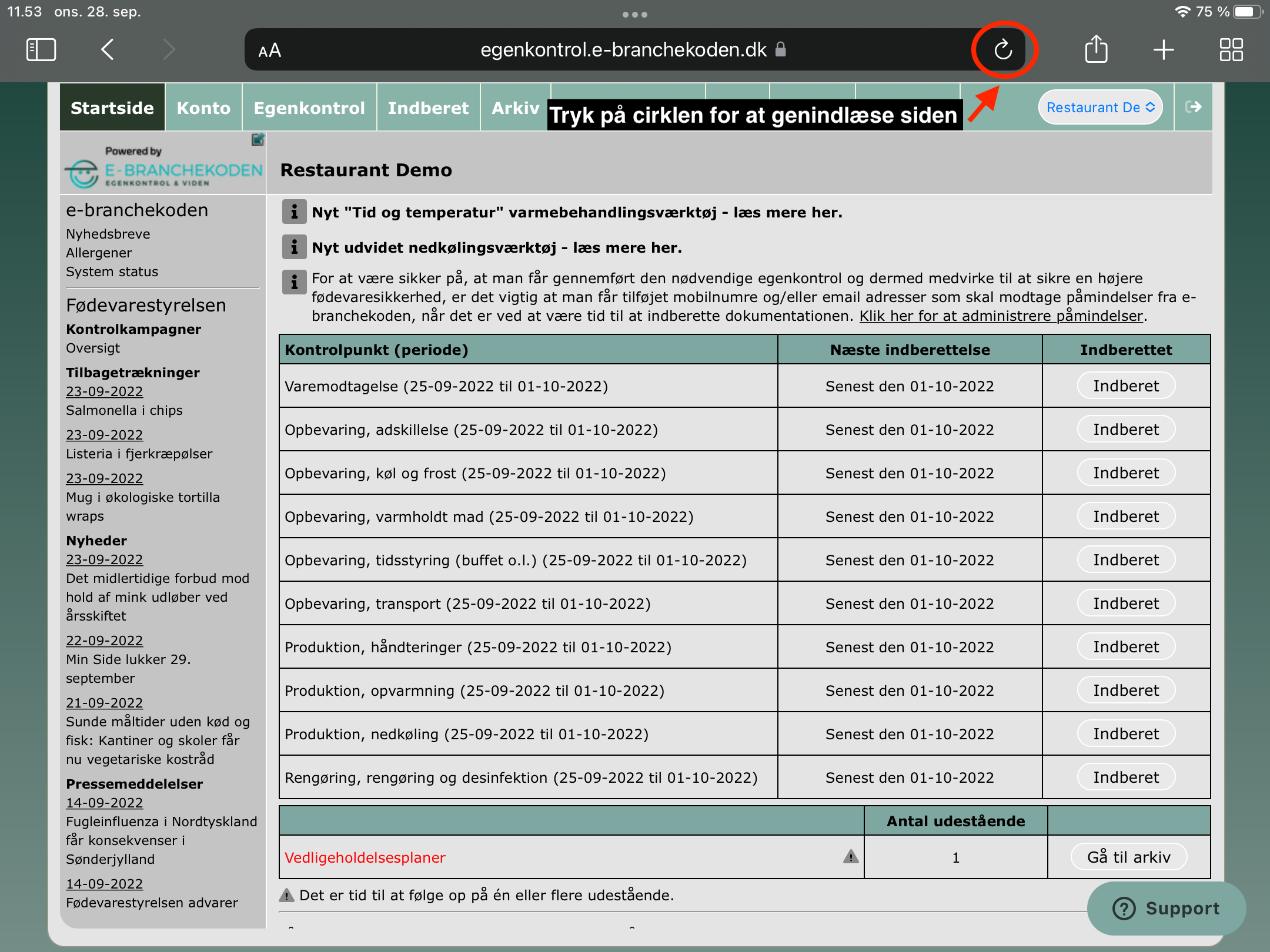The image size is (1270, 952).
Task: Open the Safari sidebar panel
Action: [41, 50]
